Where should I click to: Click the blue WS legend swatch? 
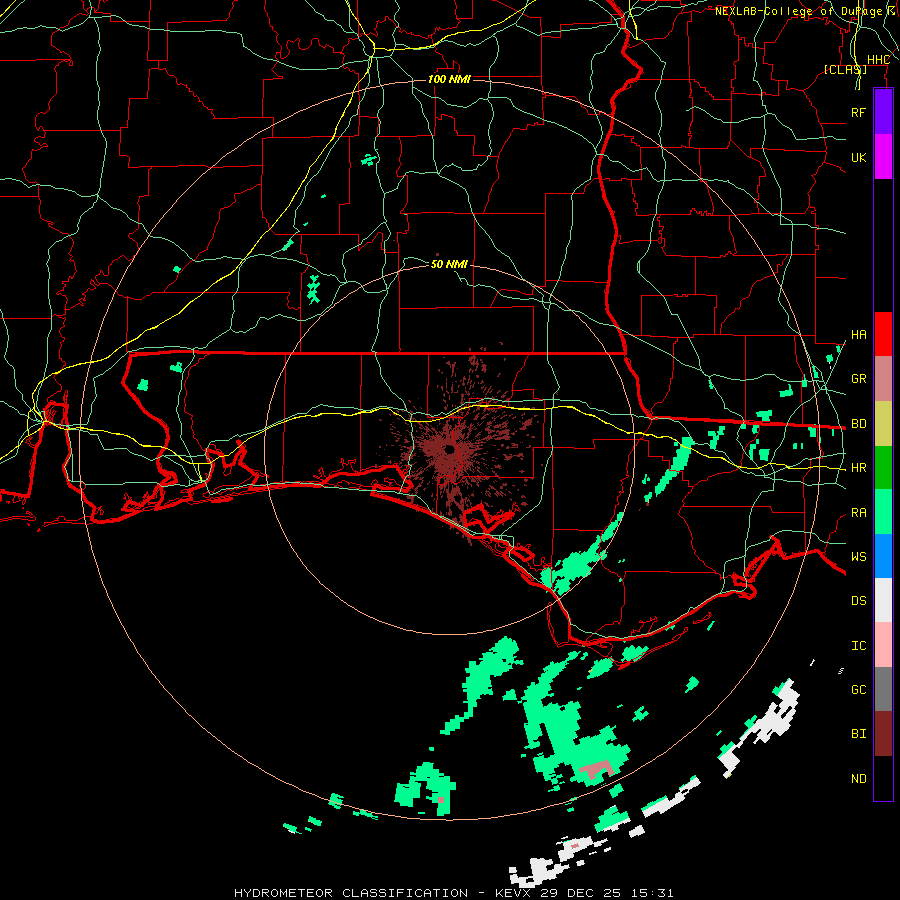tap(883, 556)
